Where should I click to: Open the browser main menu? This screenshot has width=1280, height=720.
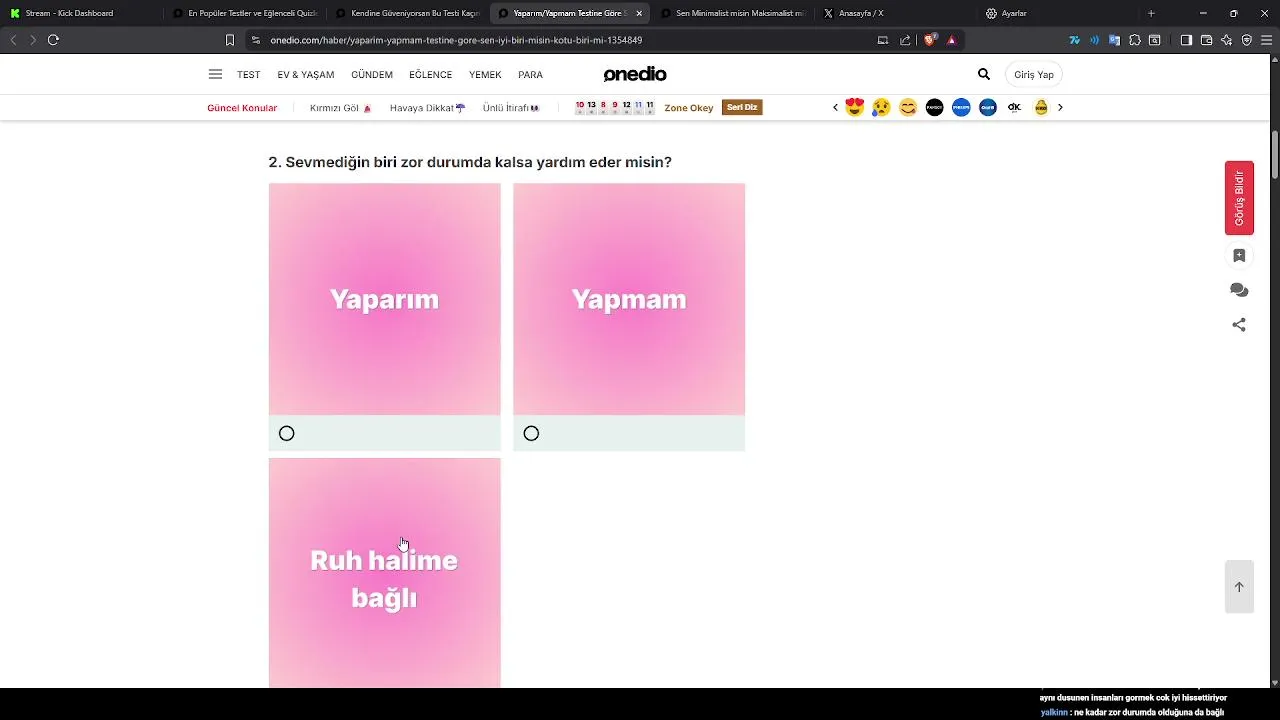1267,40
